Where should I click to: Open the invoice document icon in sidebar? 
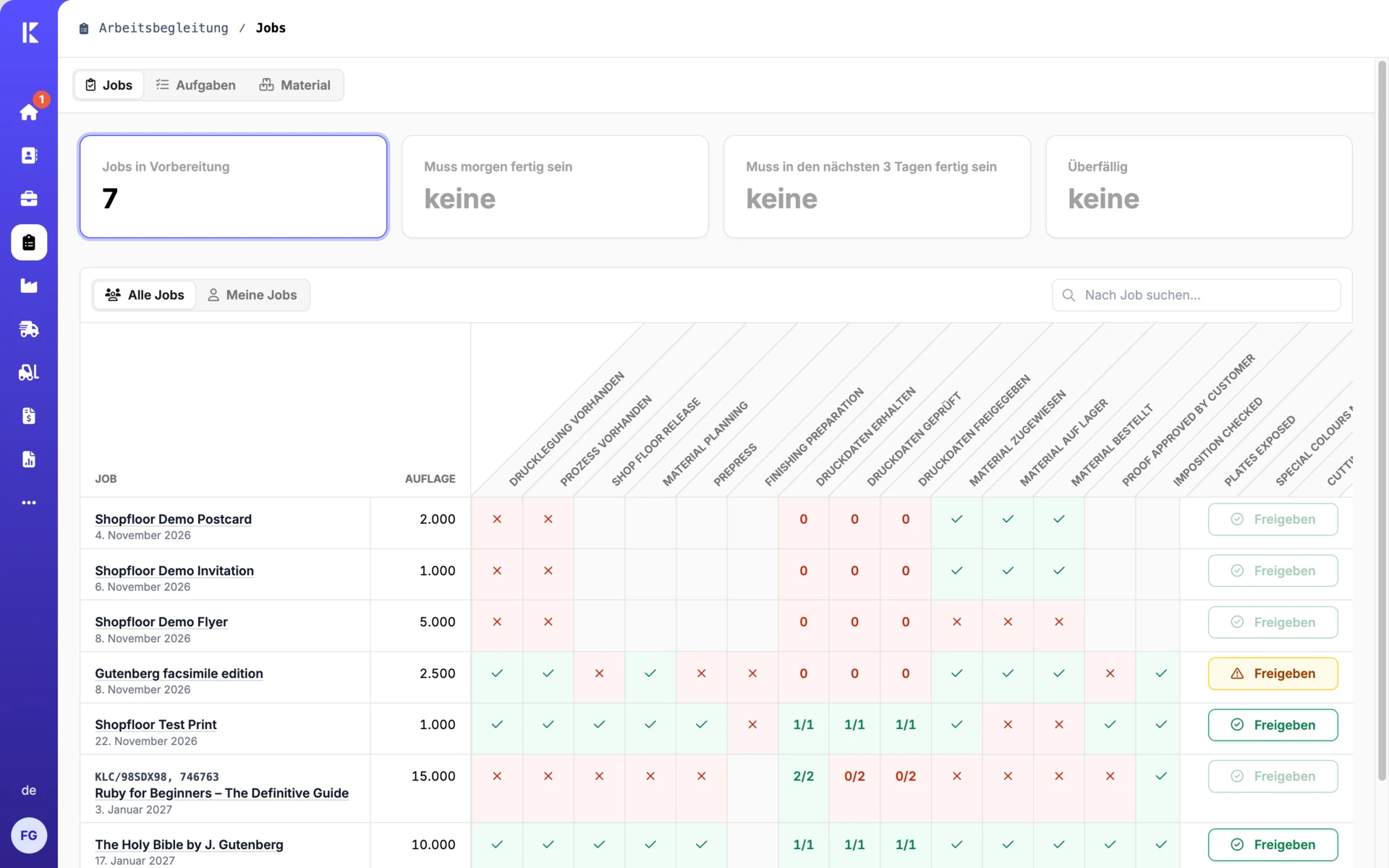[29, 416]
